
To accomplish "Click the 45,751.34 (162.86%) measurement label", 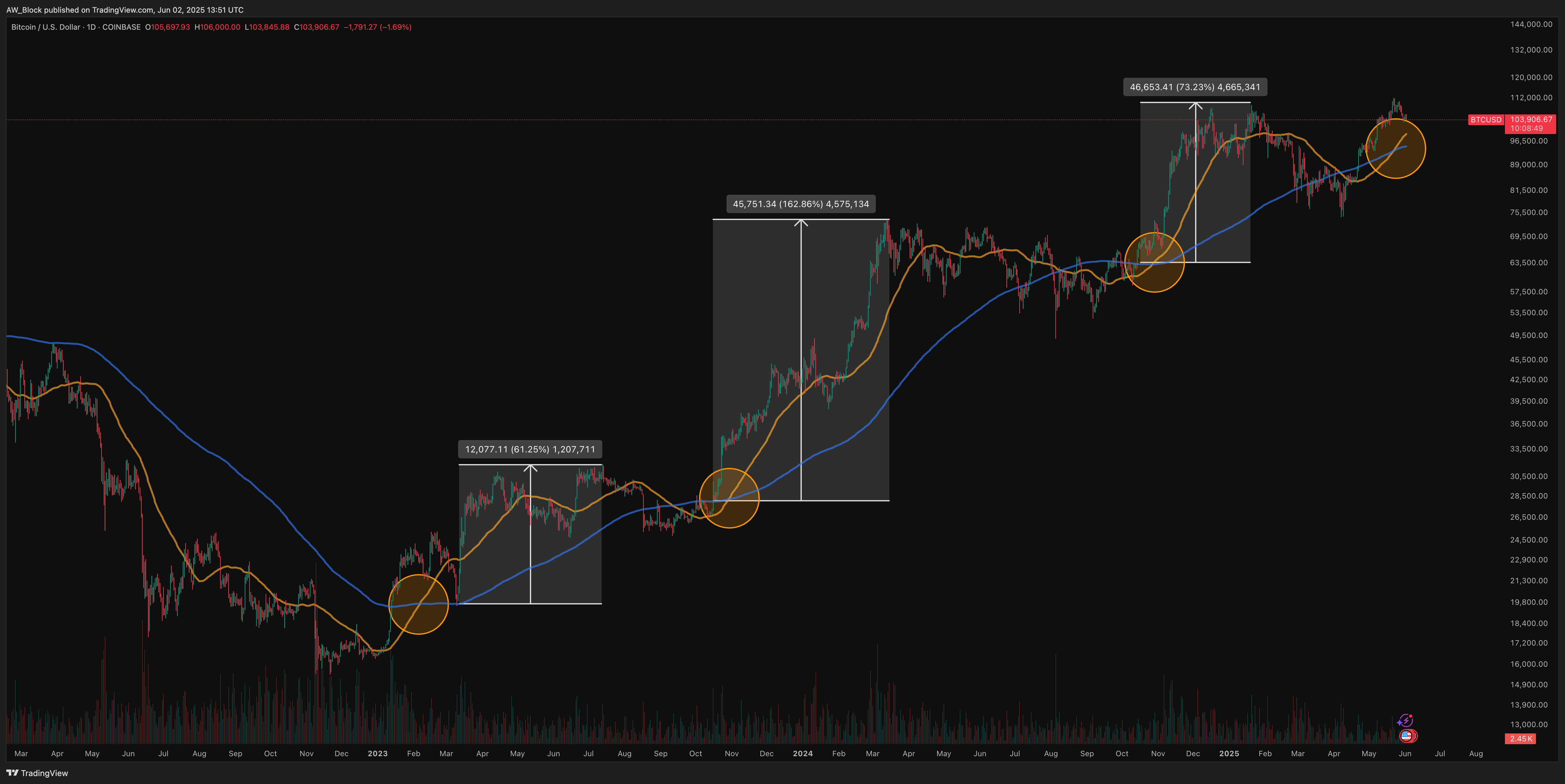I will [x=801, y=204].
